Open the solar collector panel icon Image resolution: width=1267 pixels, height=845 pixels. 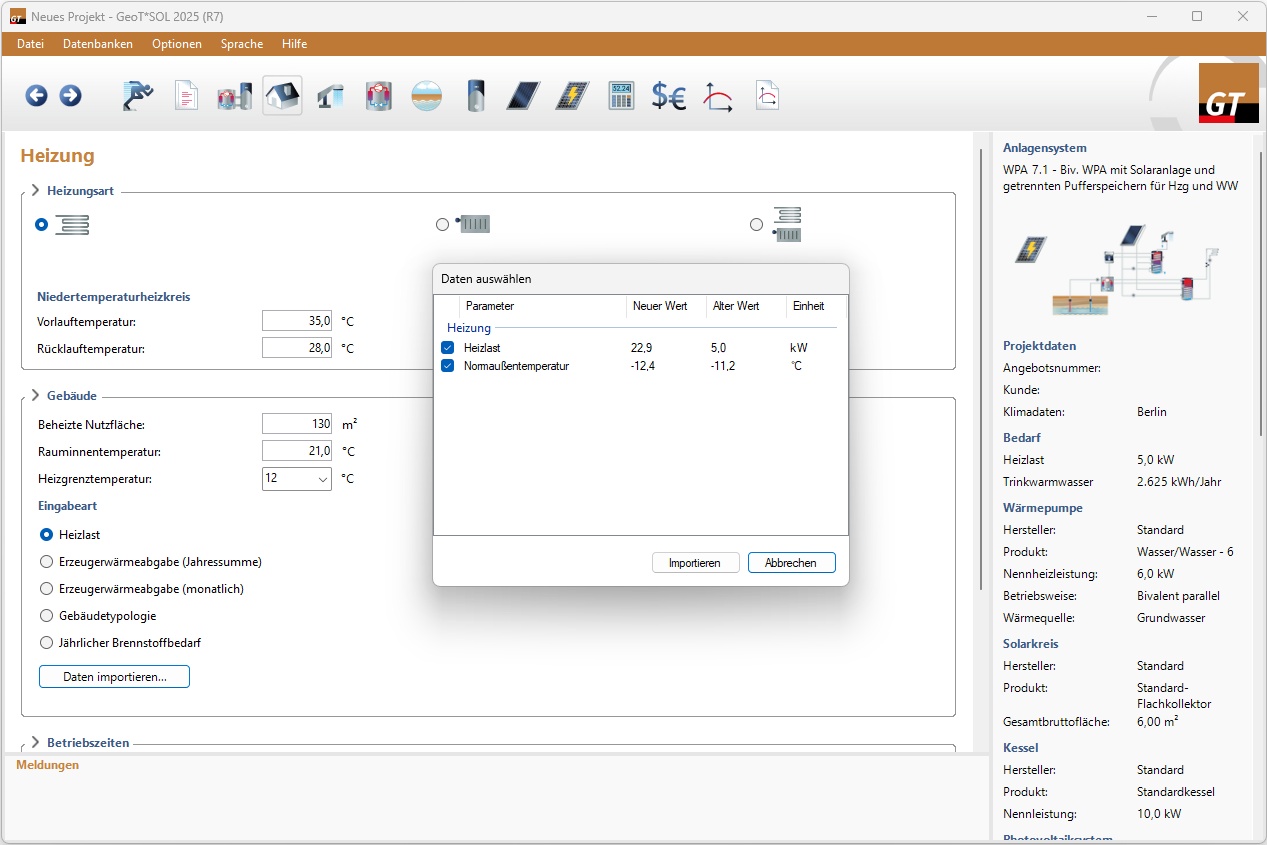pos(523,96)
